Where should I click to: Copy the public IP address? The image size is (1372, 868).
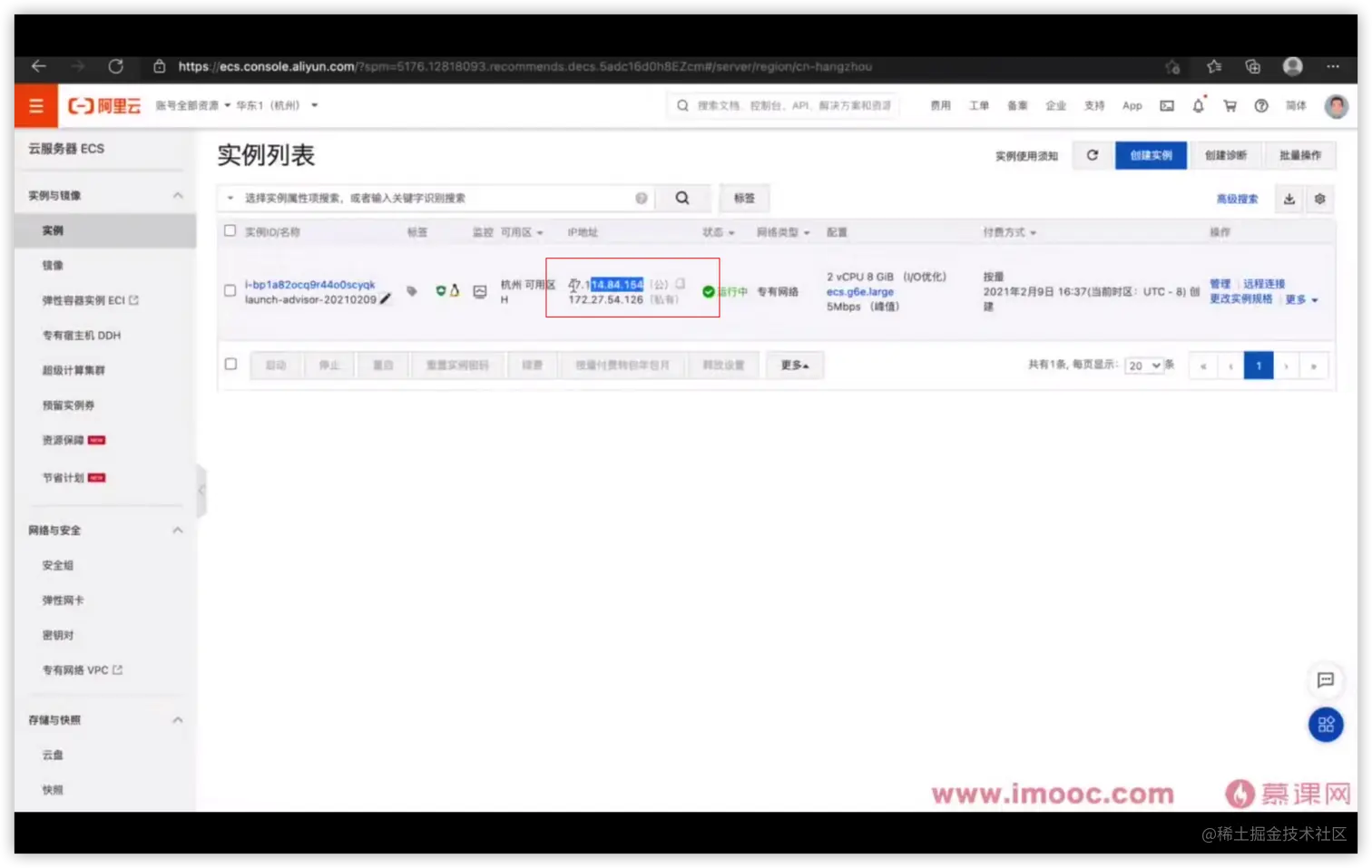tap(681, 284)
